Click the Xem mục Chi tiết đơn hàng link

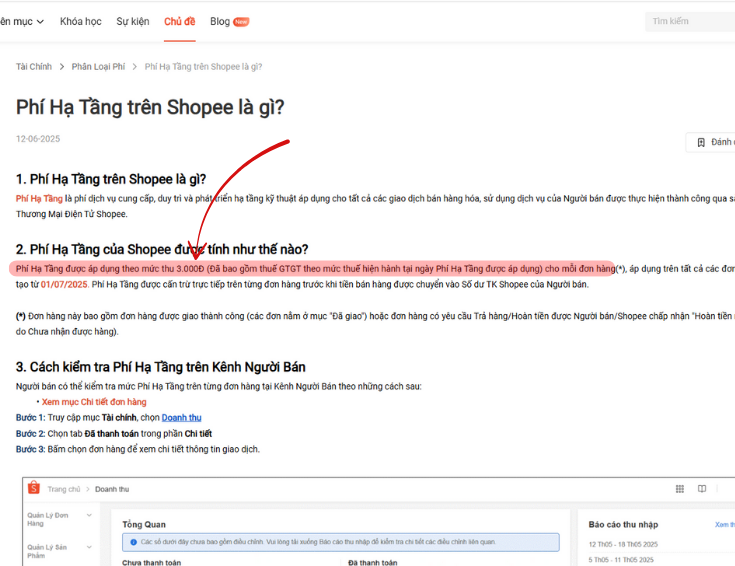[x=94, y=402]
